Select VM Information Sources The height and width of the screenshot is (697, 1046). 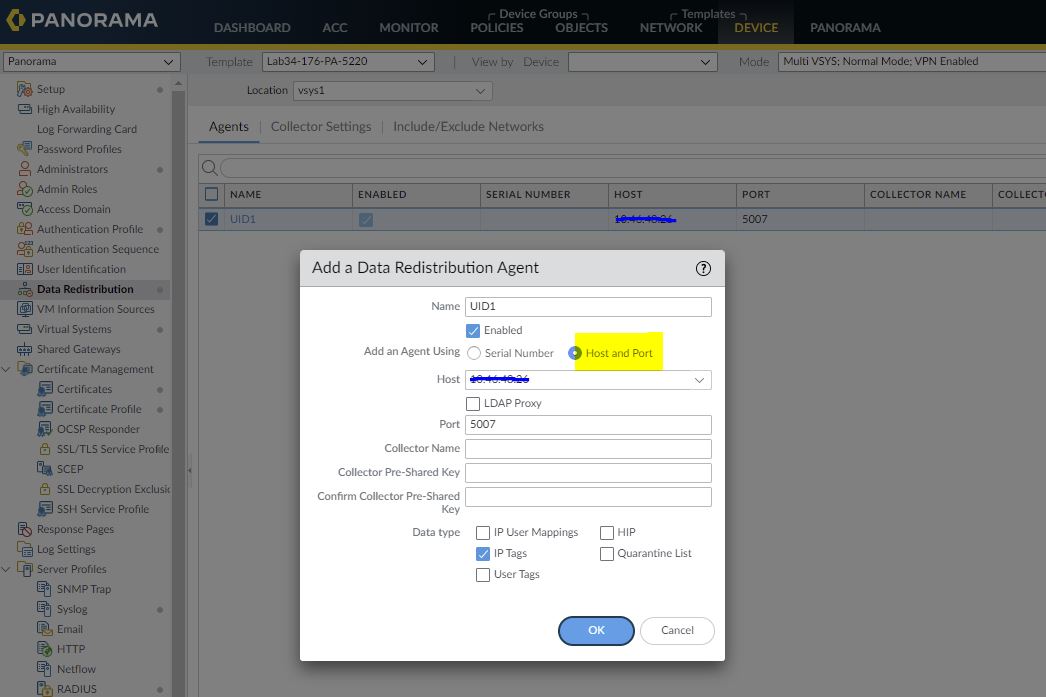95,309
